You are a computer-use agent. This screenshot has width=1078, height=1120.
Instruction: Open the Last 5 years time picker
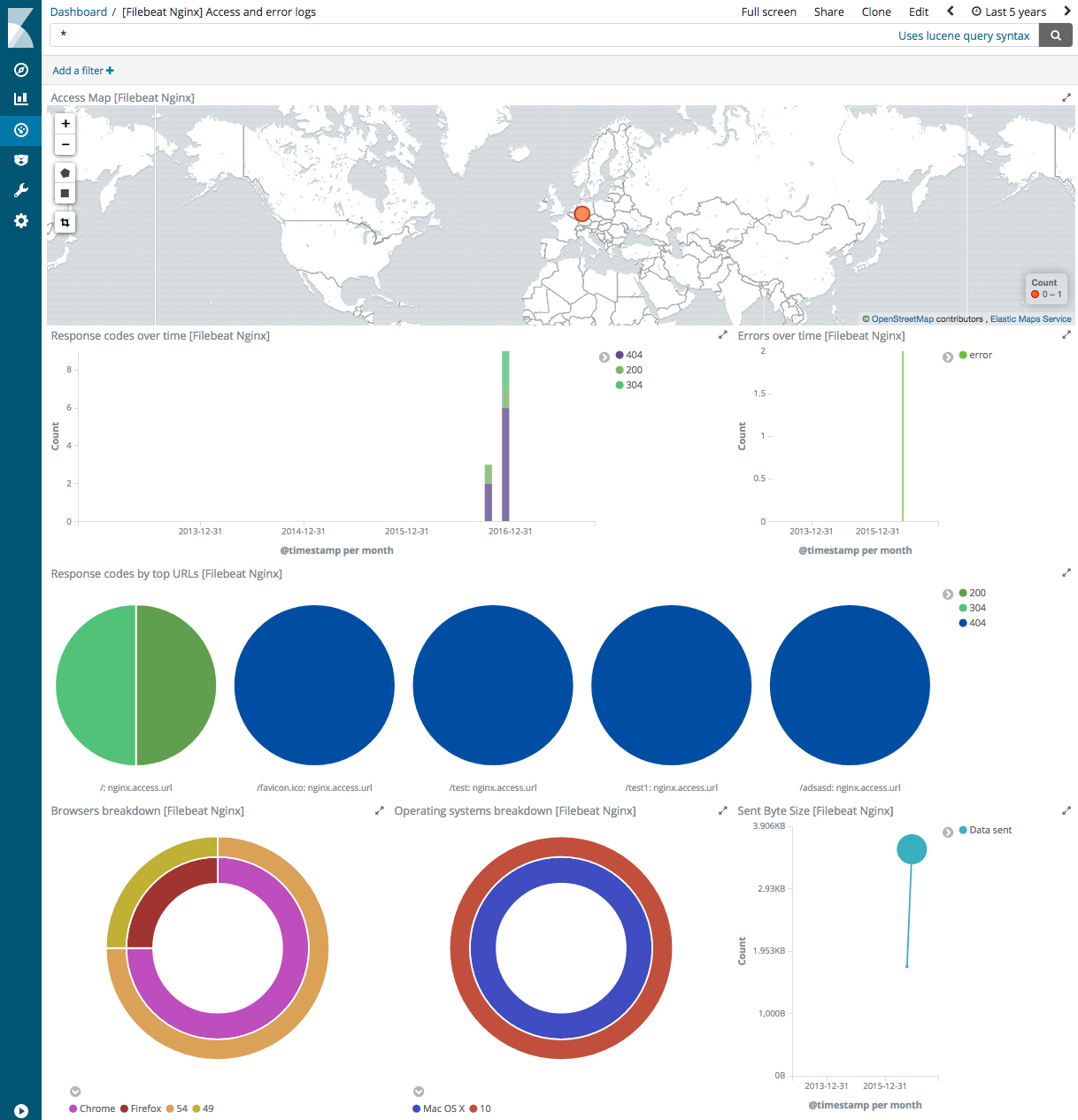tap(1009, 12)
